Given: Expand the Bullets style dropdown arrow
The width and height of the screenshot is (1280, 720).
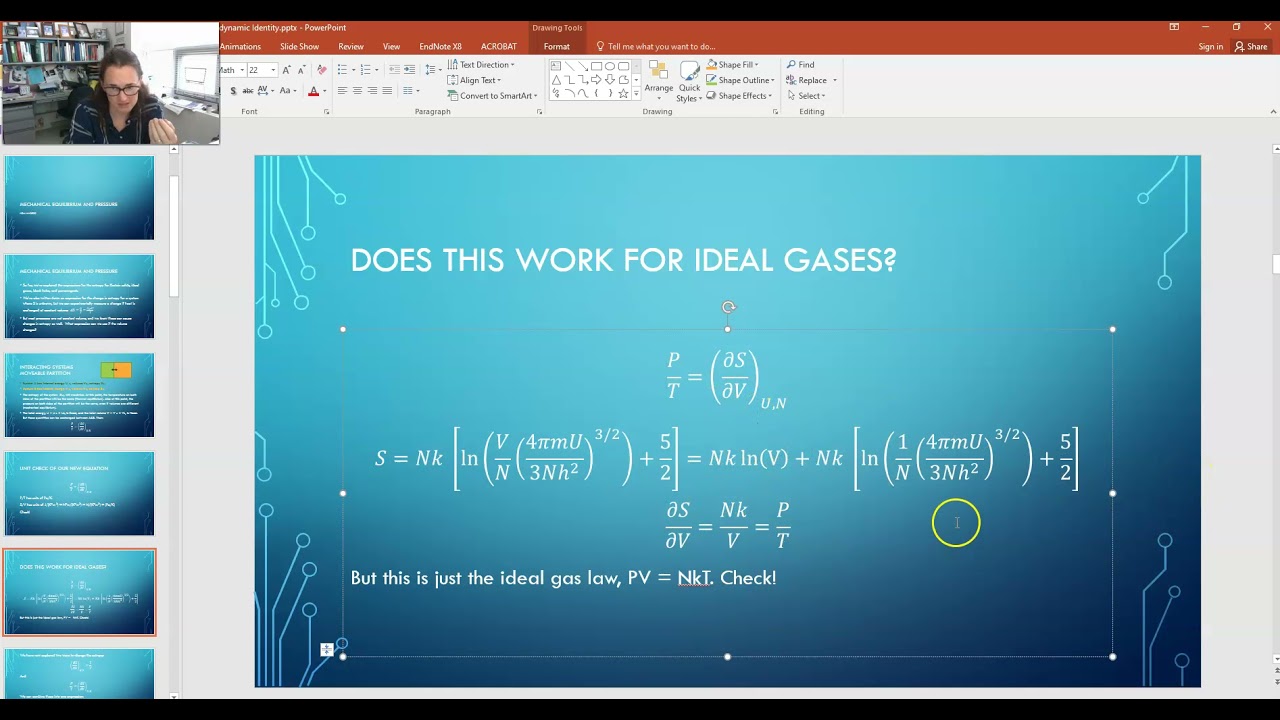Looking at the screenshot, I should (354, 70).
